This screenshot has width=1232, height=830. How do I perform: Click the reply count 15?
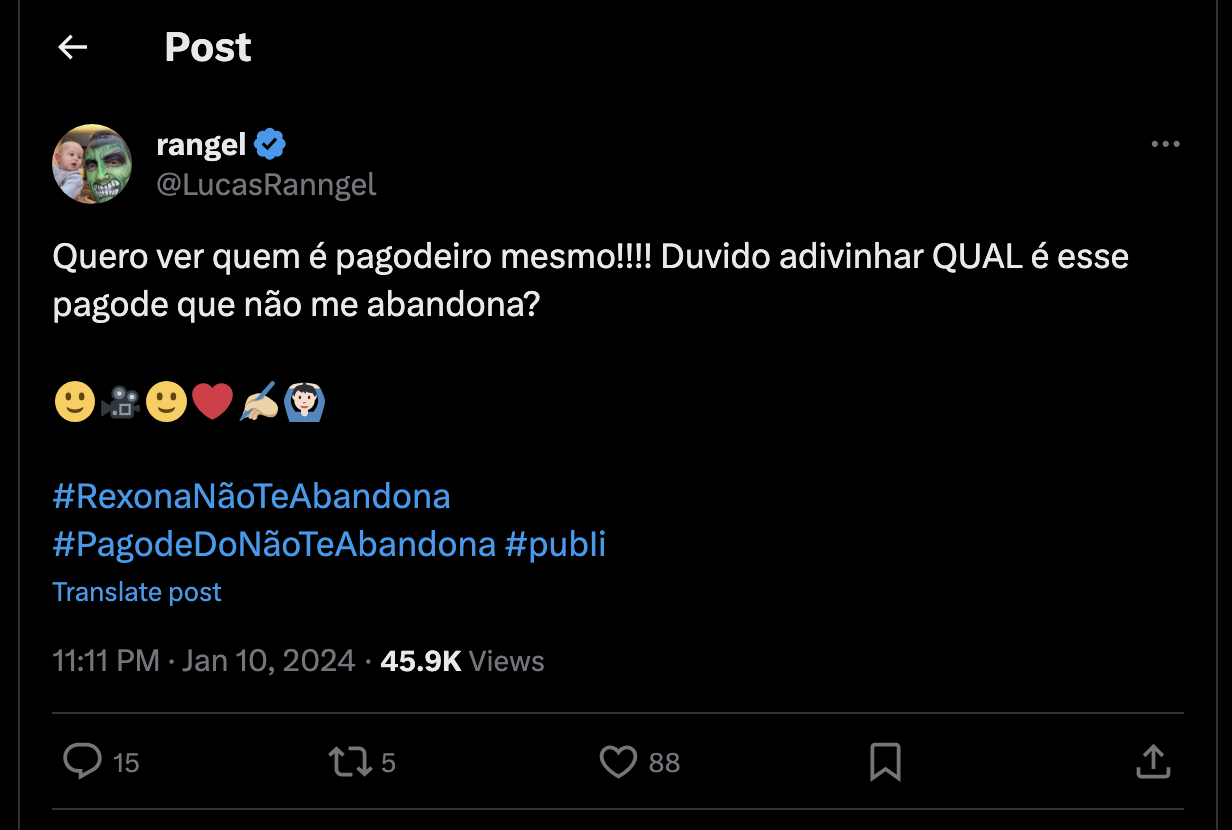coord(126,763)
